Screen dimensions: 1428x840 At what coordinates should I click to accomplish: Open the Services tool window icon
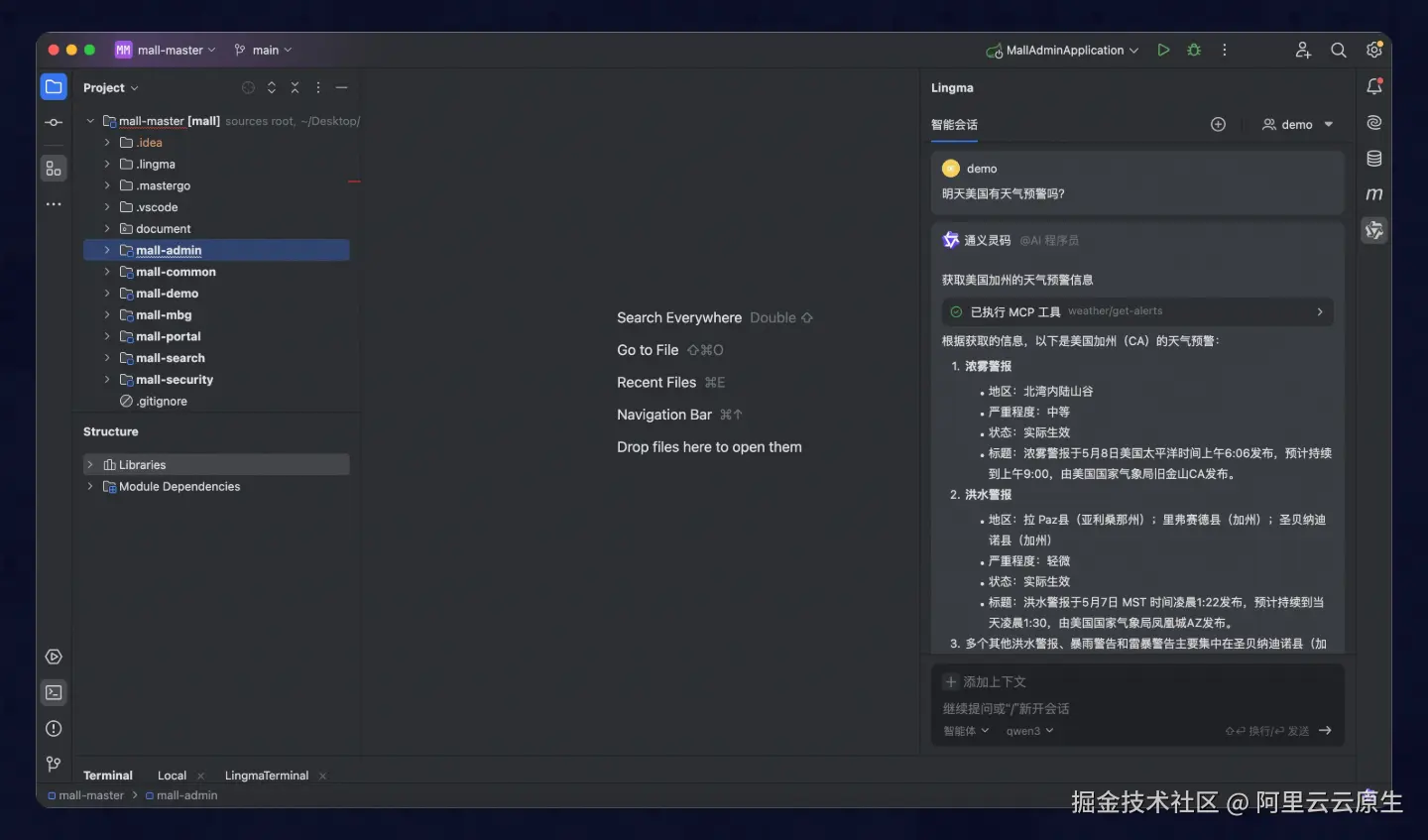point(54,657)
